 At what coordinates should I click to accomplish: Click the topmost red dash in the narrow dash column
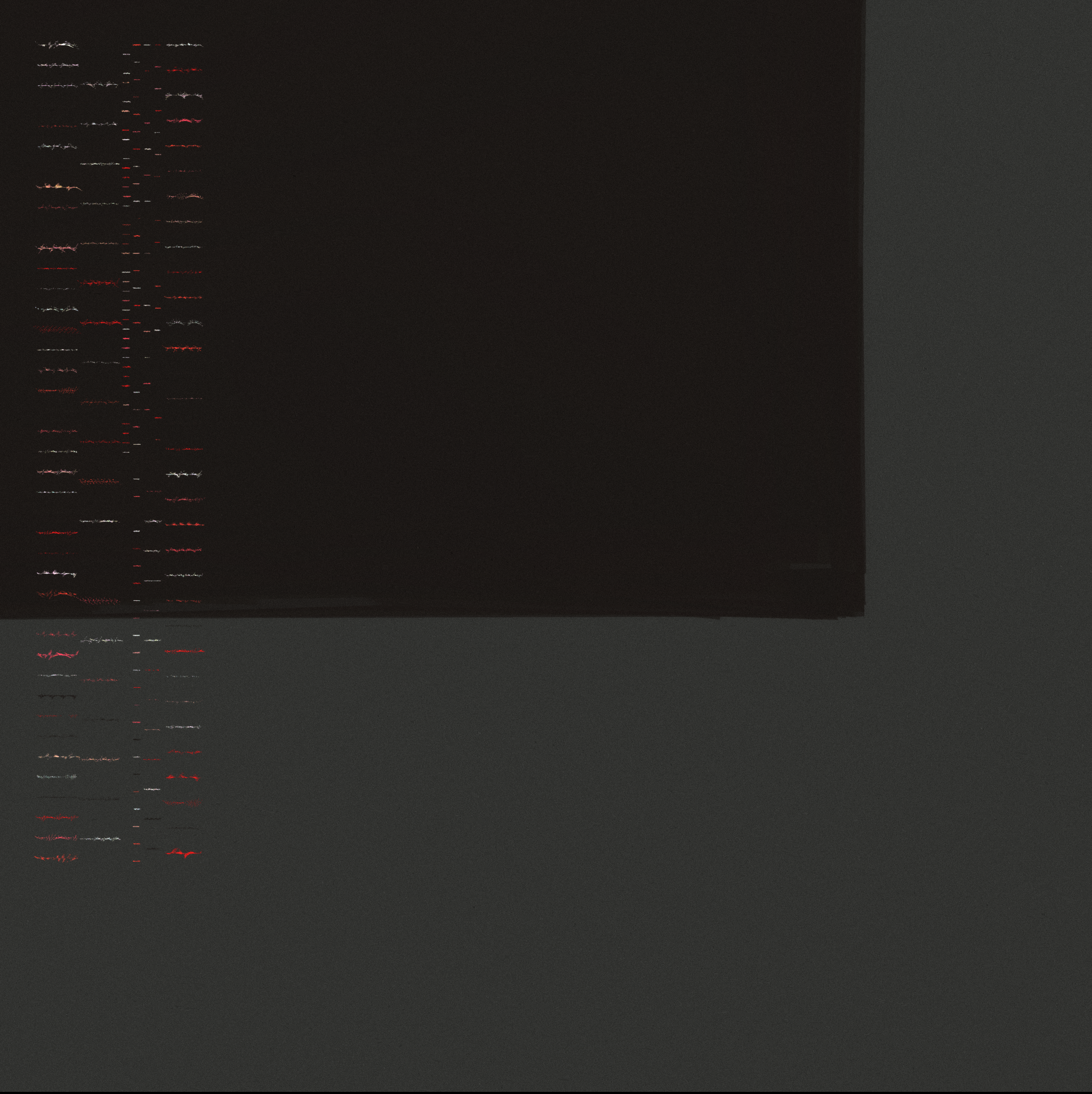[x=136, y=45]
